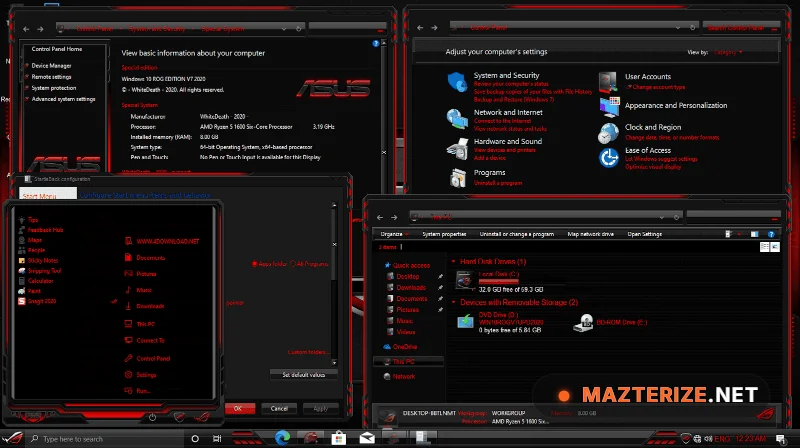Viewport: 800px width, 448px height.
Task: Confirm StartIsBack dialog with OK
Action: 238,408
